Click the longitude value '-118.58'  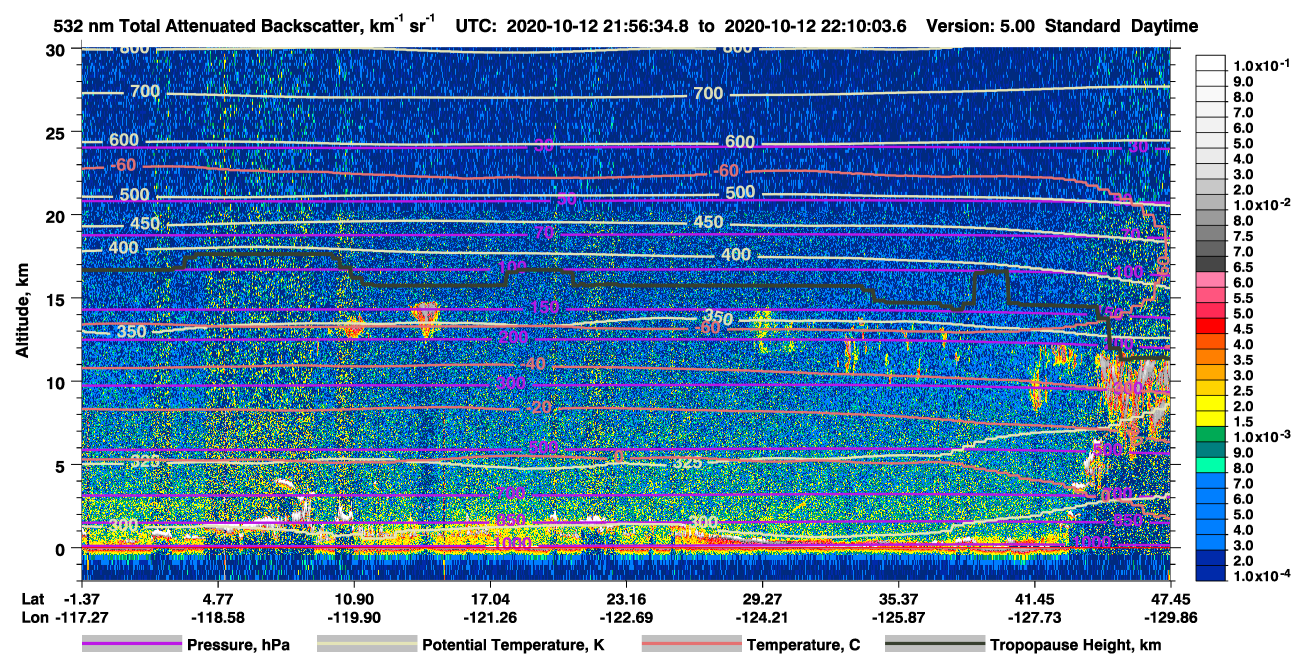[x=217, y=617]
